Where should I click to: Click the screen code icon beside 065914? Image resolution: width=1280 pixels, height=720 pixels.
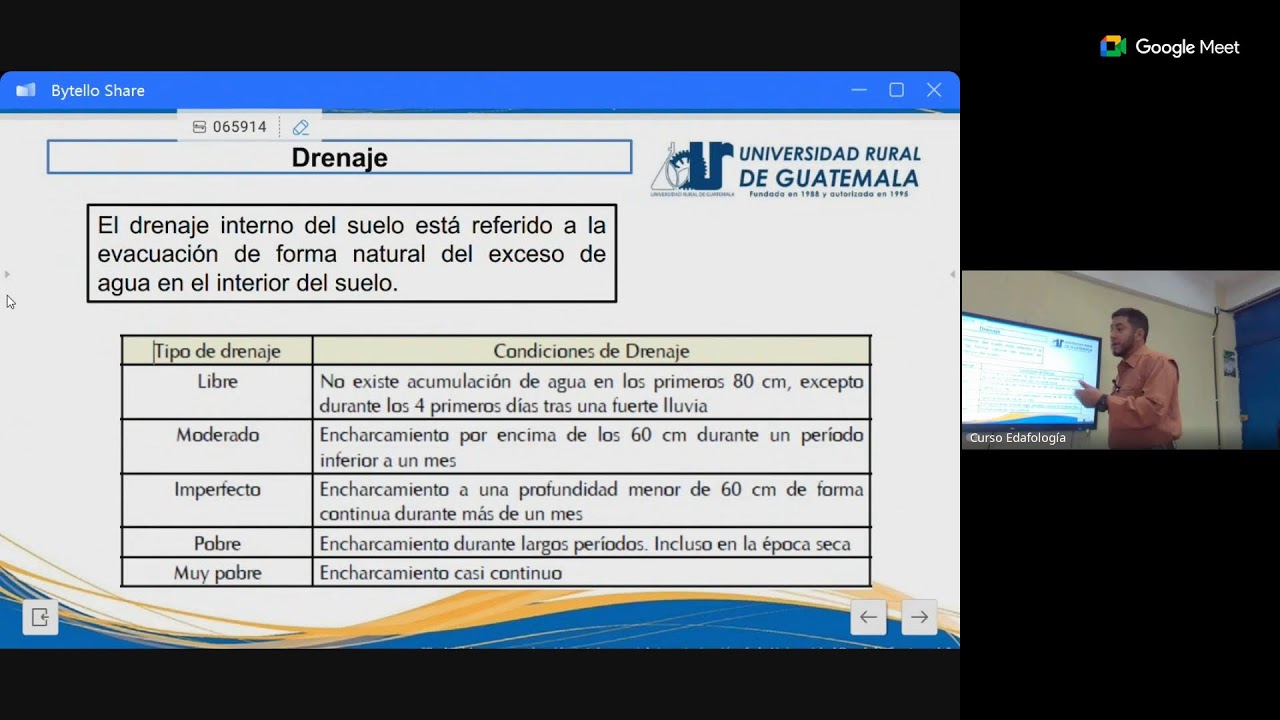pos(199,127)
